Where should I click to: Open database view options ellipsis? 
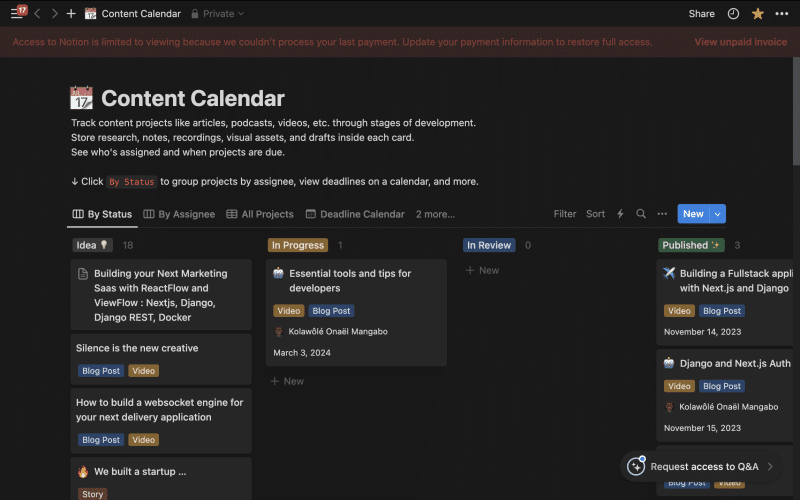(x=662, y=214)
